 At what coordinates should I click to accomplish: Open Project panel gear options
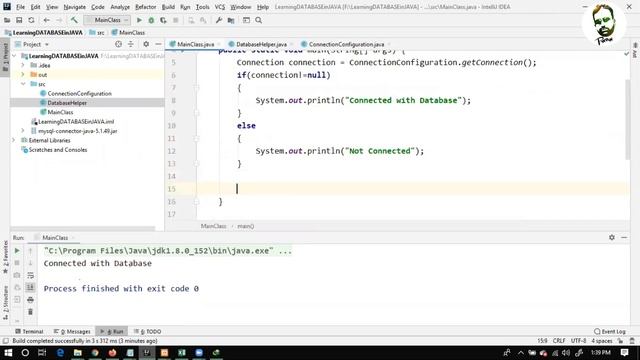click(x=146, y=44)
